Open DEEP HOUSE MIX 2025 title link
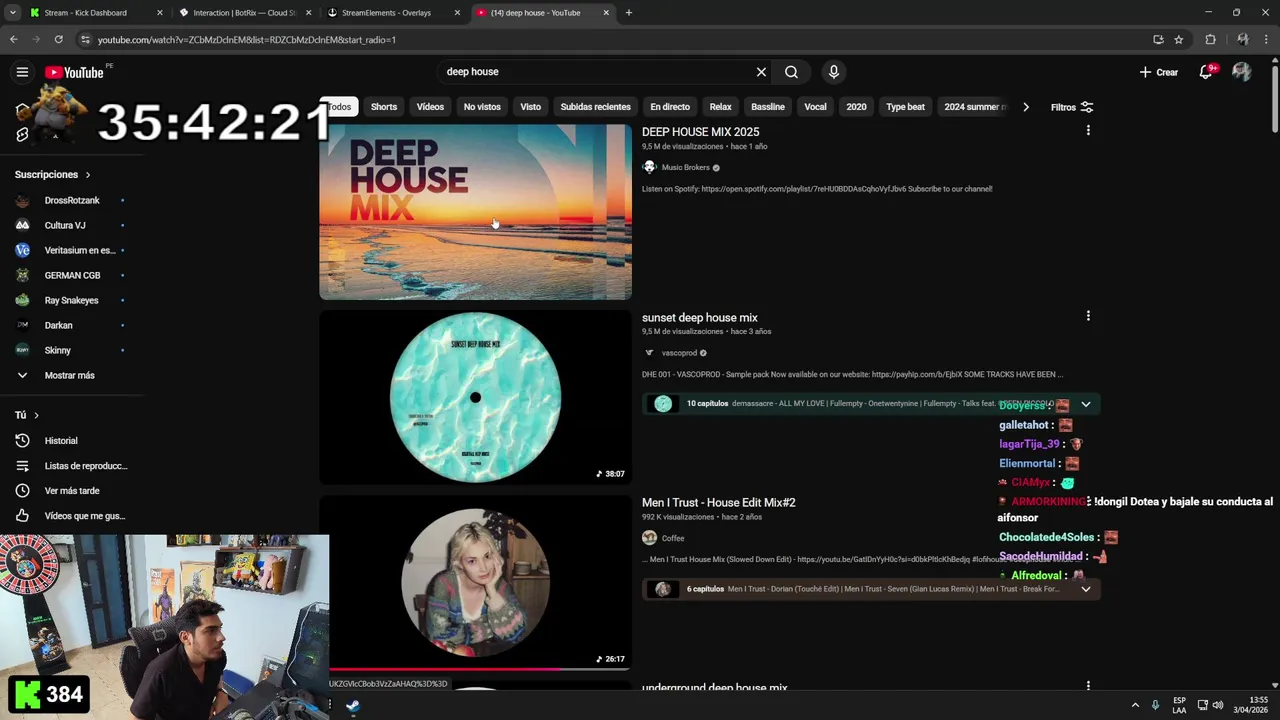The width and height of the screenshot is (1280, 720). (x=700, y=132)
